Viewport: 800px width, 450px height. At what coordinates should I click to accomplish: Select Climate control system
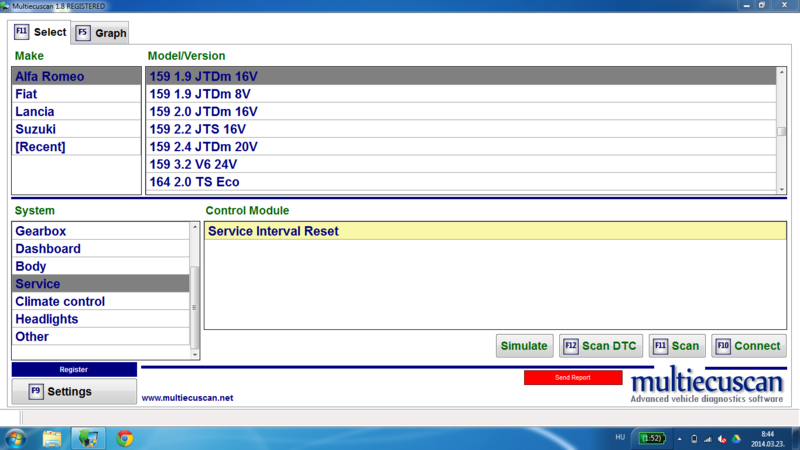coord(101,301)
